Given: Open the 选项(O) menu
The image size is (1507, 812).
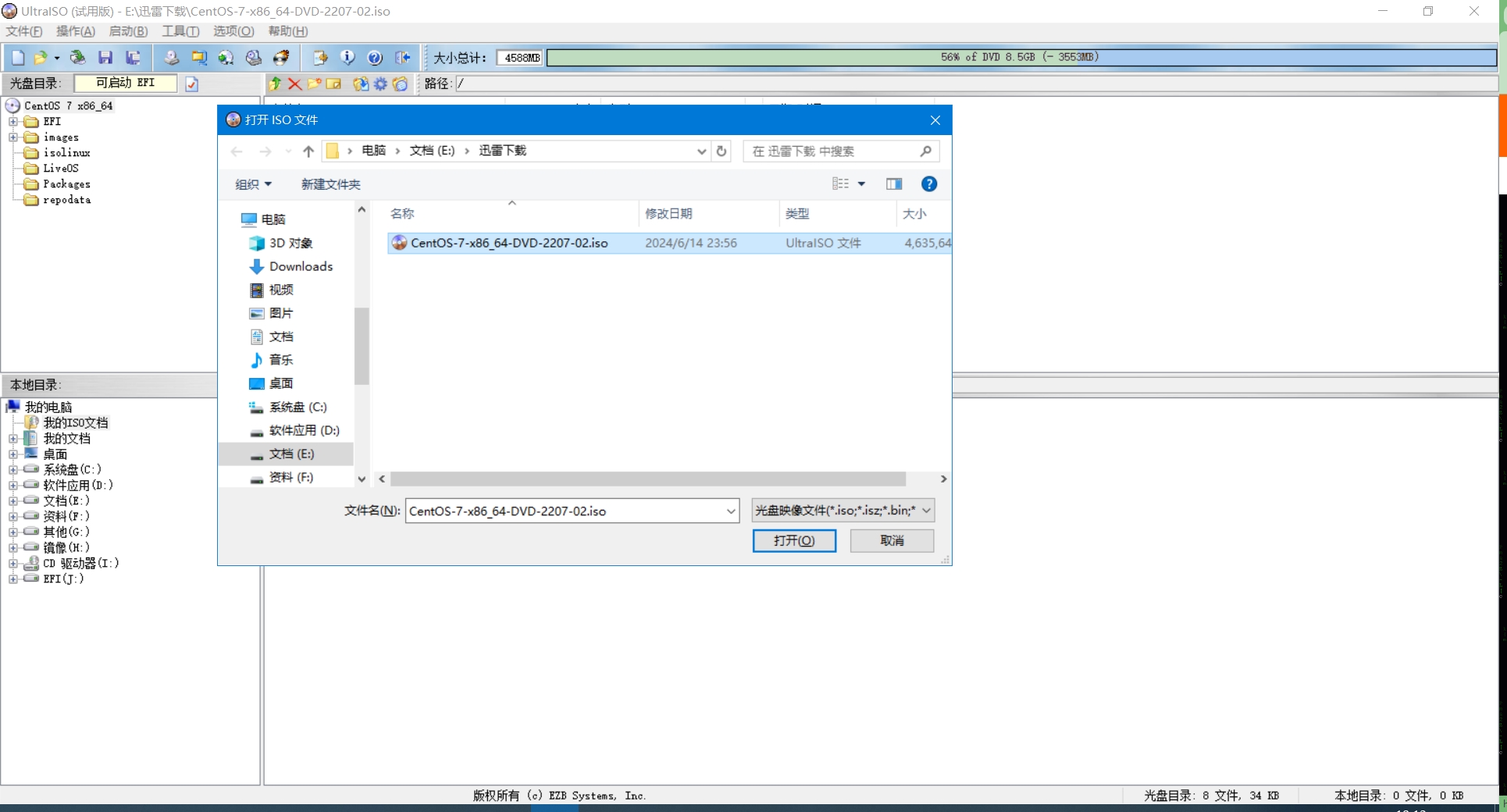Looking at the screenshot, I should pyautogui.click(x=233, y=31).
